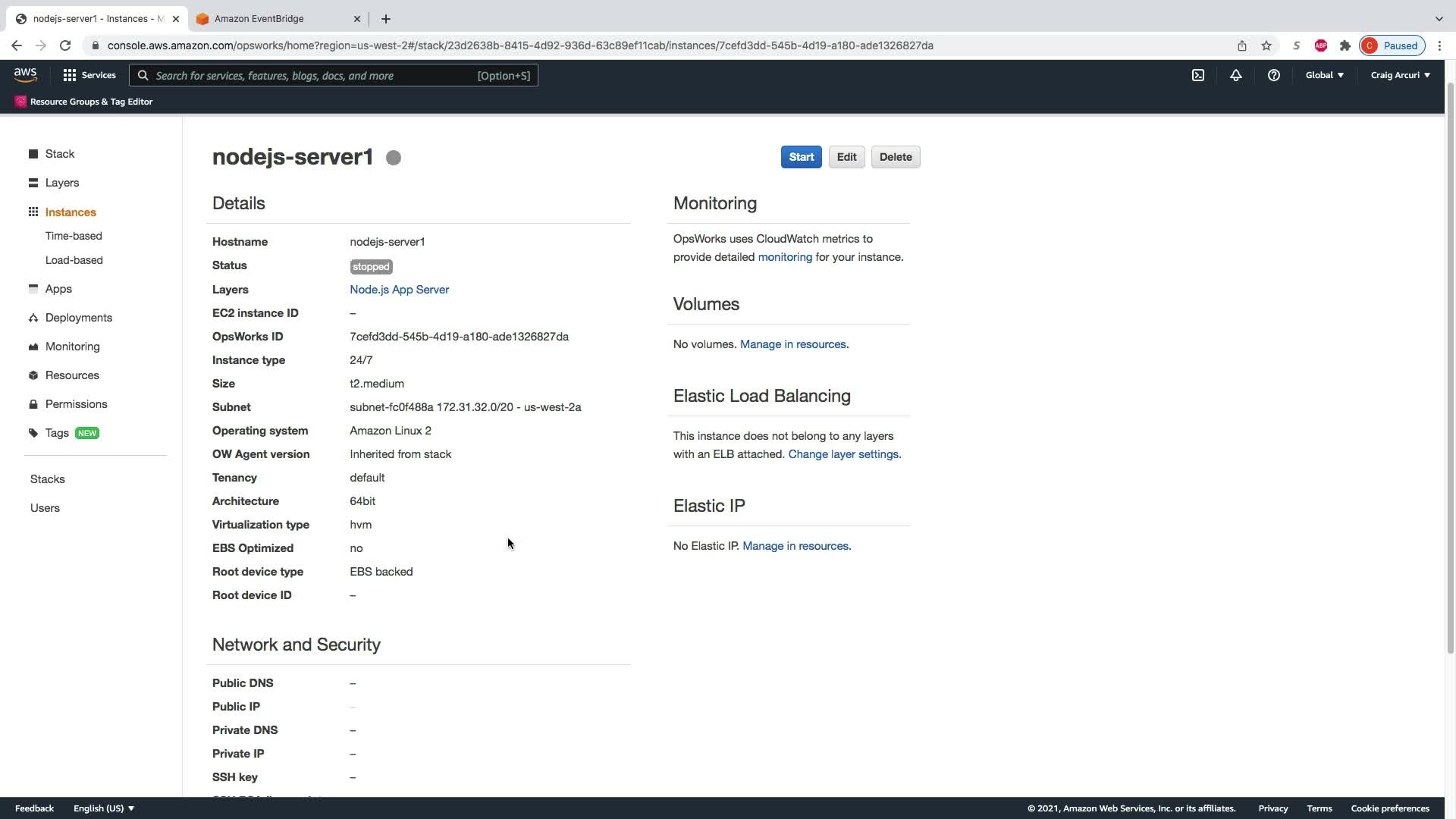The width and height of the screenshot is (1456, 819).
Task: Click the notifications bell icon
Action: tap(1236, 75)
